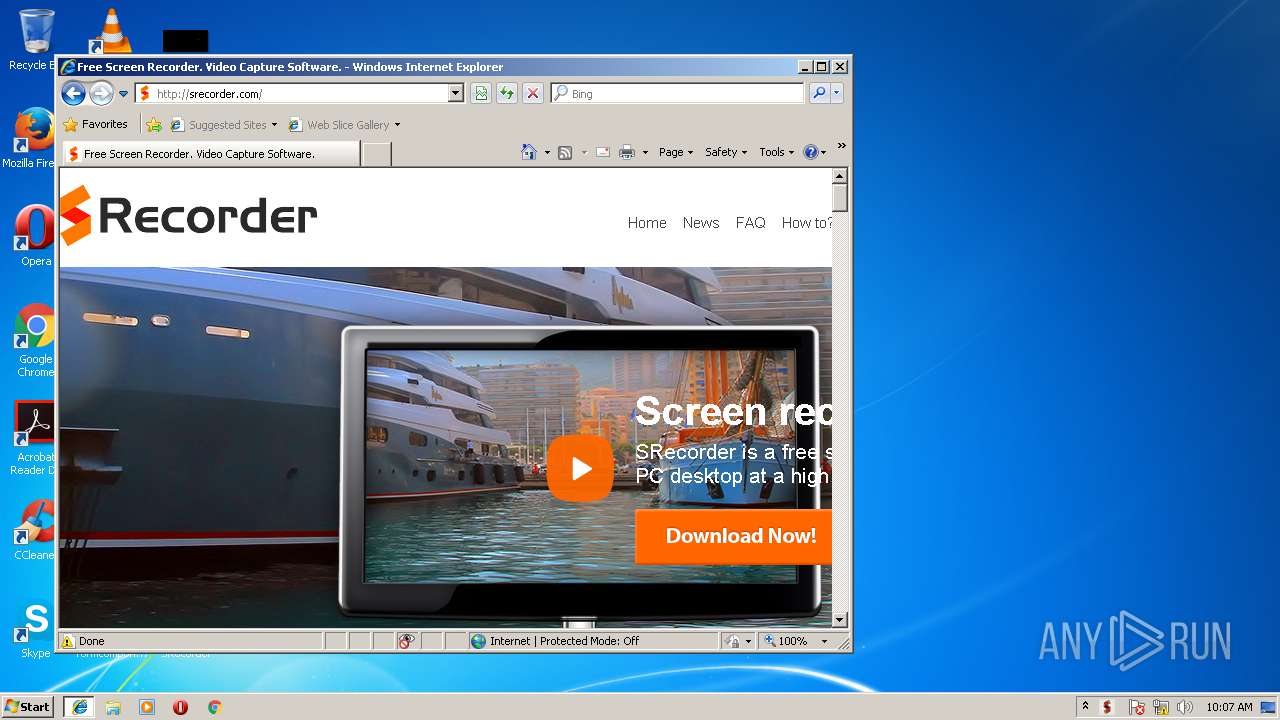Viewport: 1280px width, 720px height.
Task: Click the 100% zoom level button
Action: pos(787,641)
